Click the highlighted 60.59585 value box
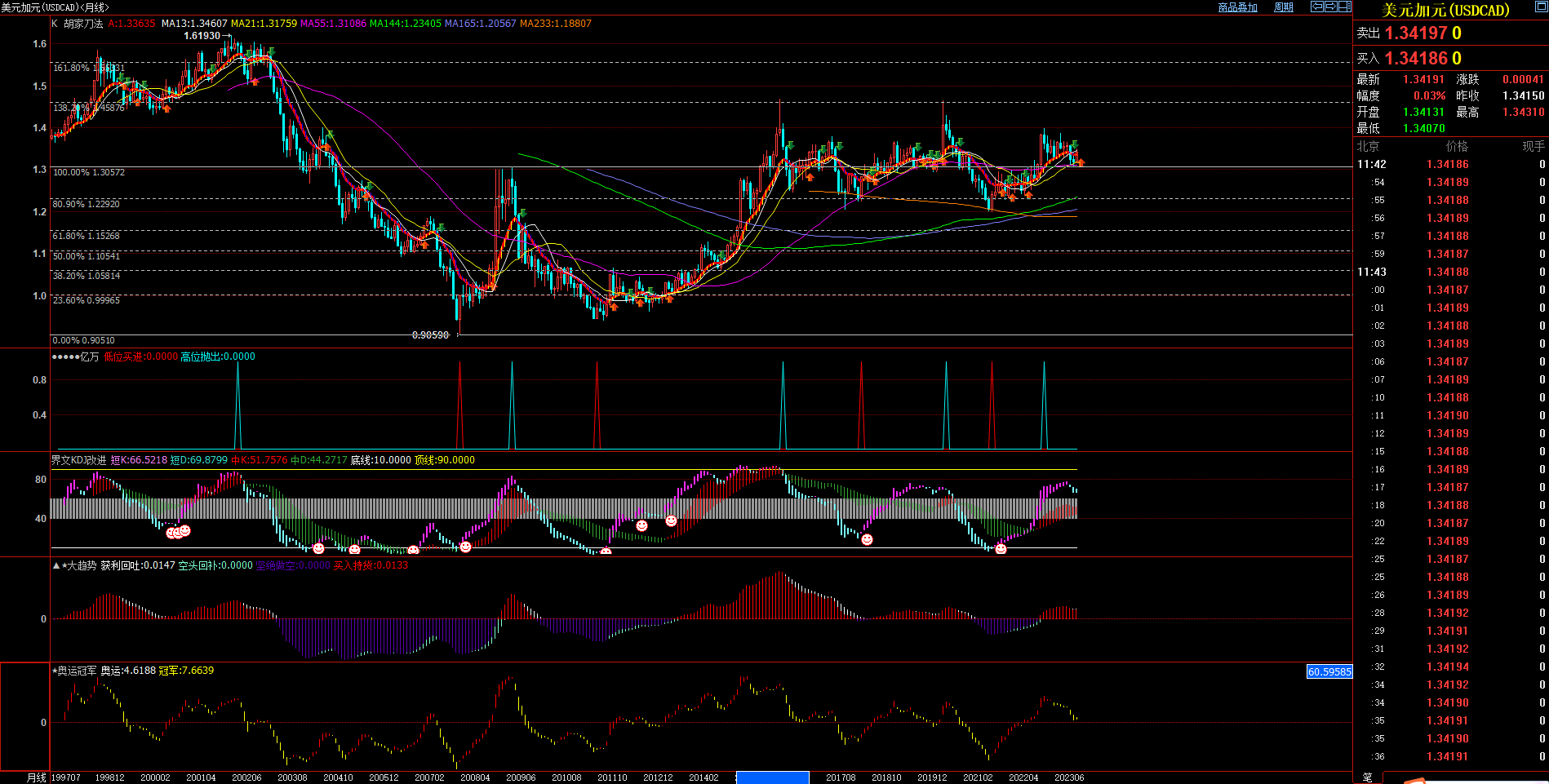 (x=1329, y=672)
